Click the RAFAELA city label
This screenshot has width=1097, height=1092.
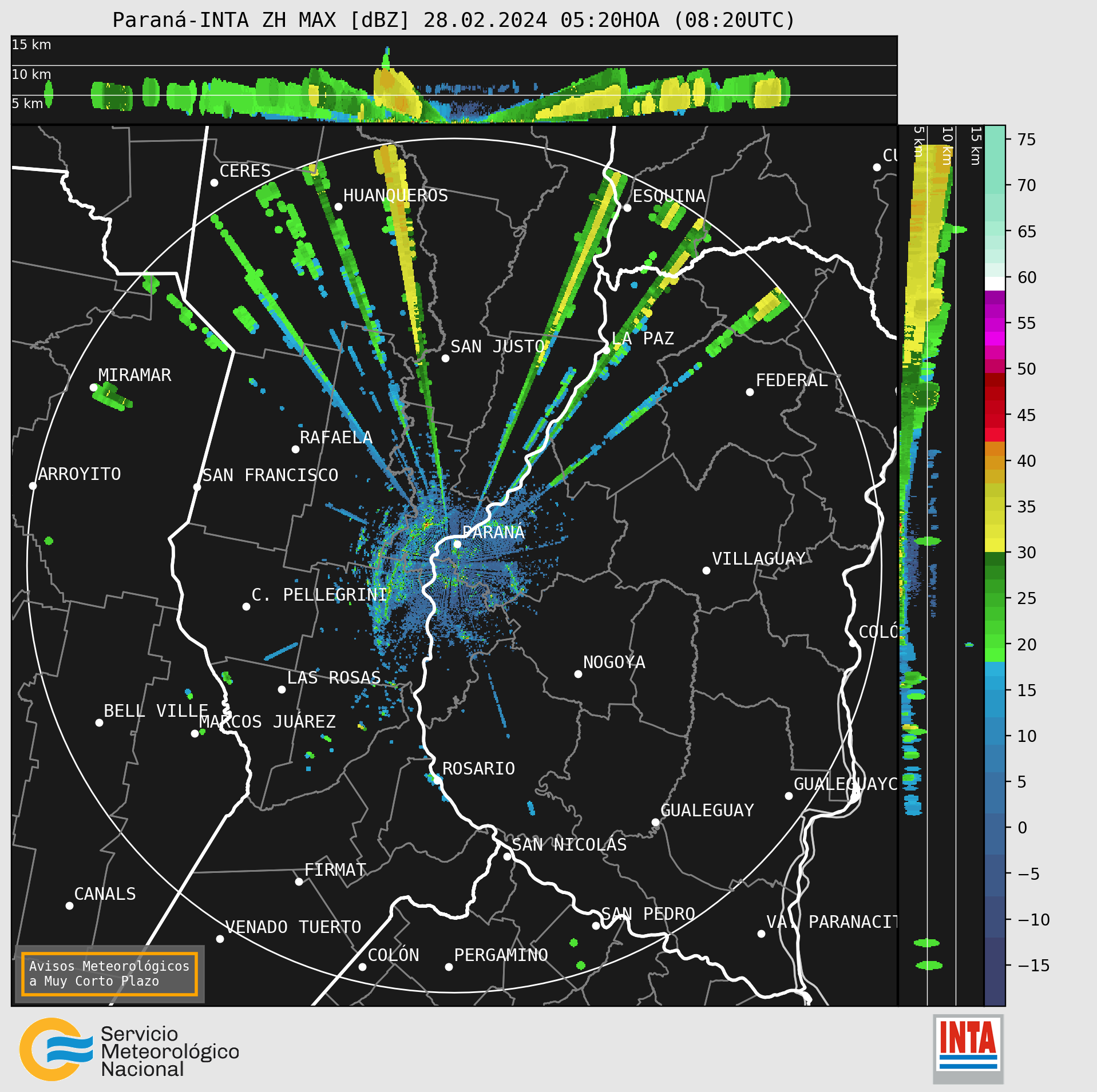(x=336, y=438)
